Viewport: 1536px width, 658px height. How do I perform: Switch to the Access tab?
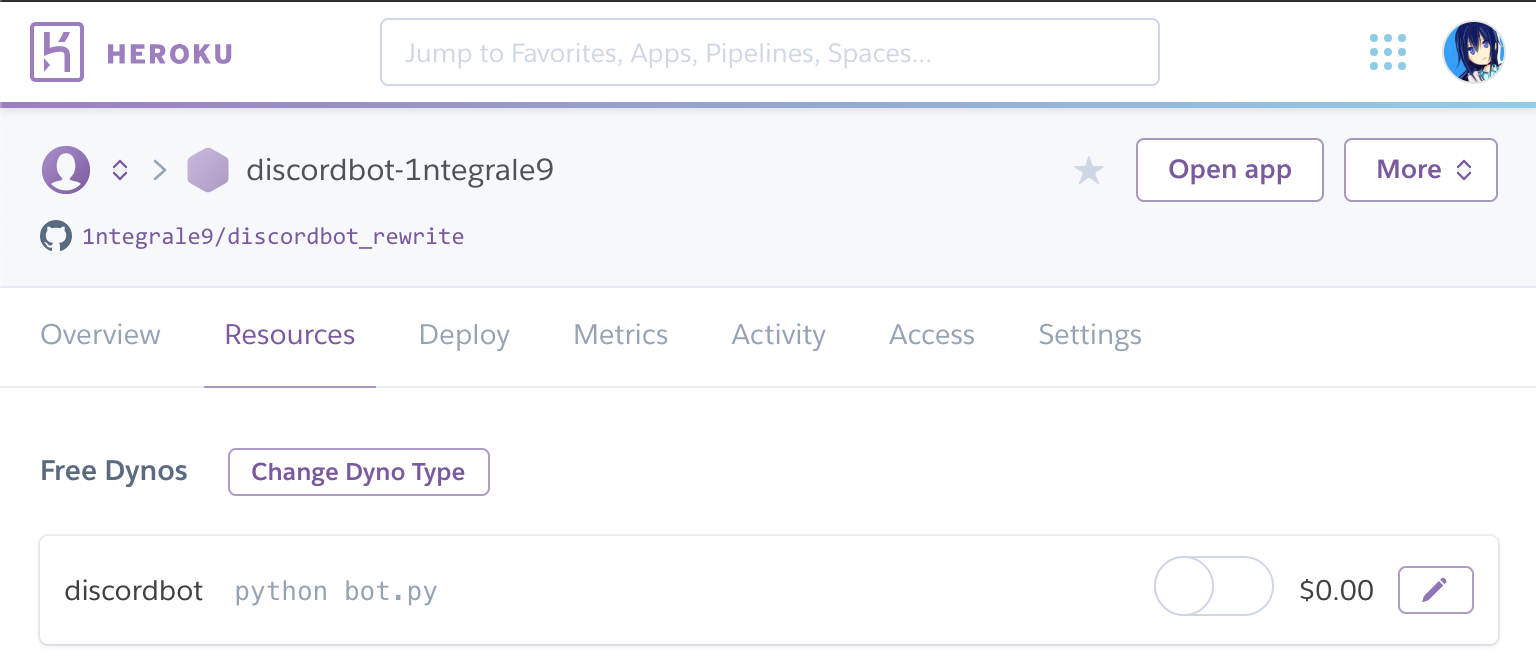point(932,335)
